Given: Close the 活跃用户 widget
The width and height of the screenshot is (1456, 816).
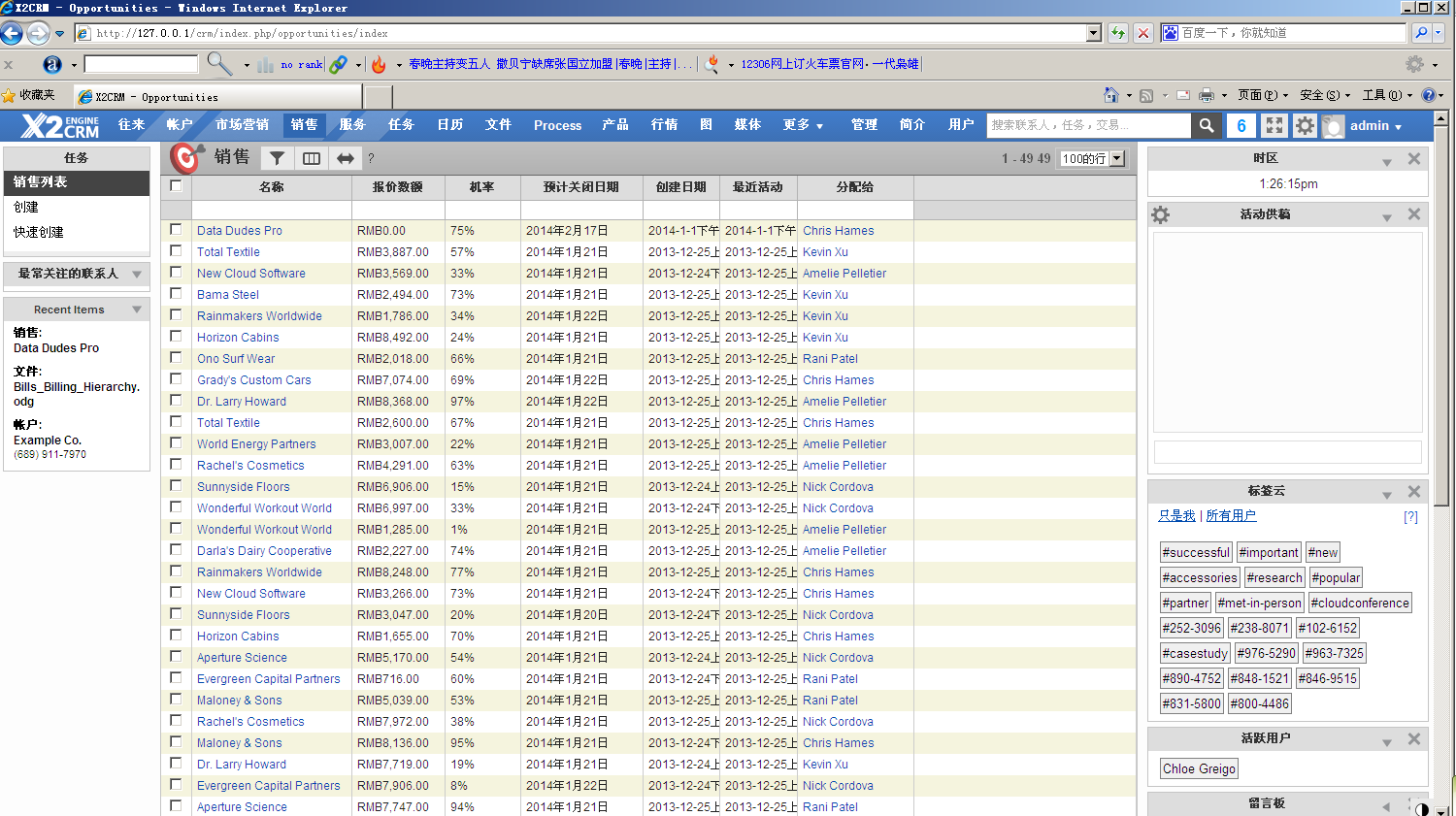Looking at the screenshot, I should [x=1414, y=739].
